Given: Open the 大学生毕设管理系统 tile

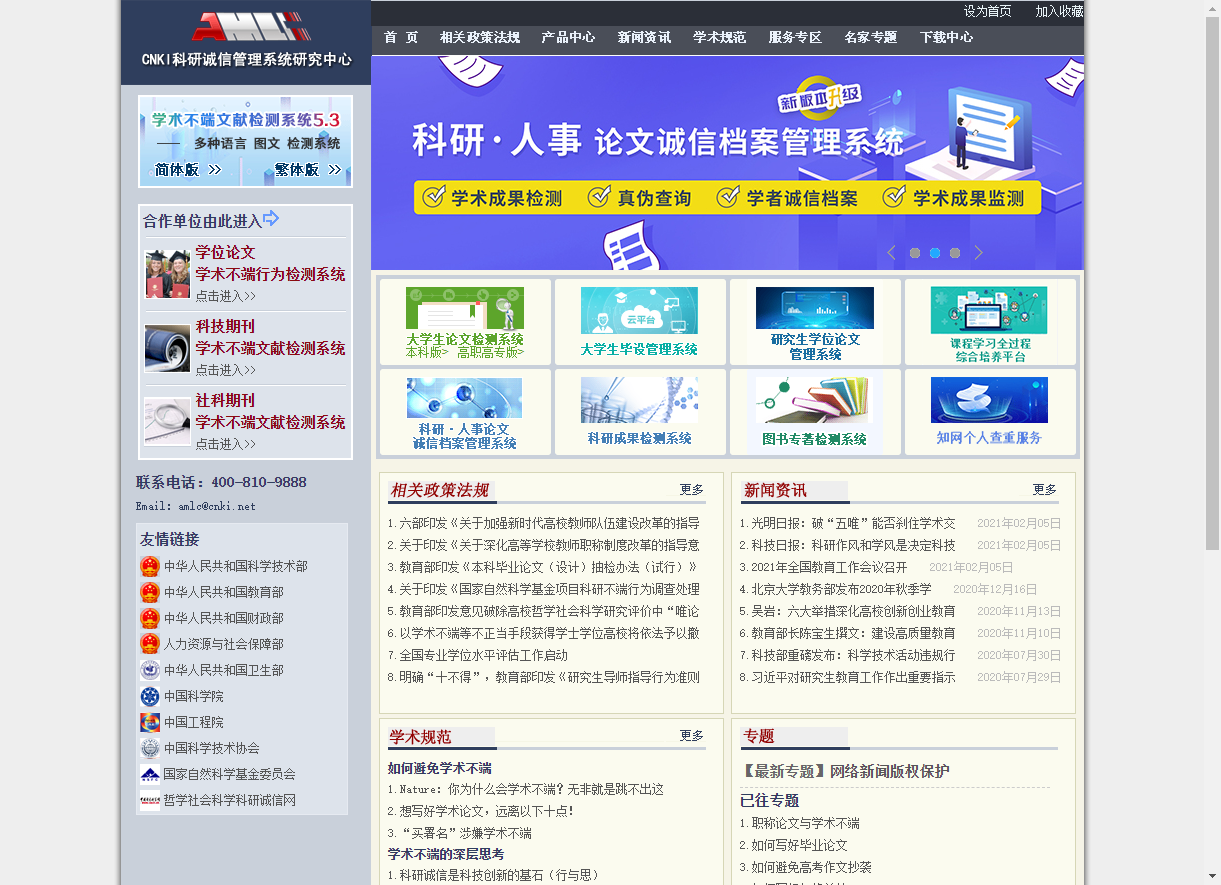Looking at the screenshot, I should tap(640, 322).
